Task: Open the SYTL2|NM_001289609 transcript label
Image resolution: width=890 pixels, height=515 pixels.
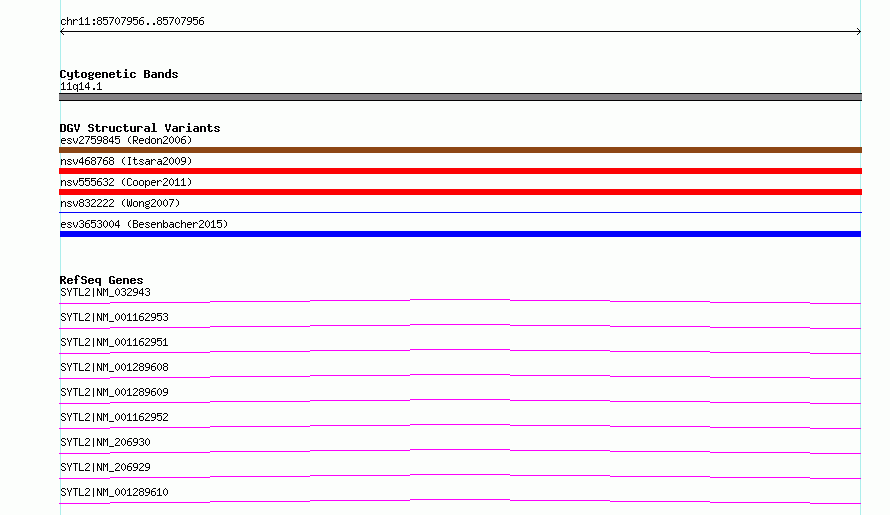Action: tap(114, 392)
